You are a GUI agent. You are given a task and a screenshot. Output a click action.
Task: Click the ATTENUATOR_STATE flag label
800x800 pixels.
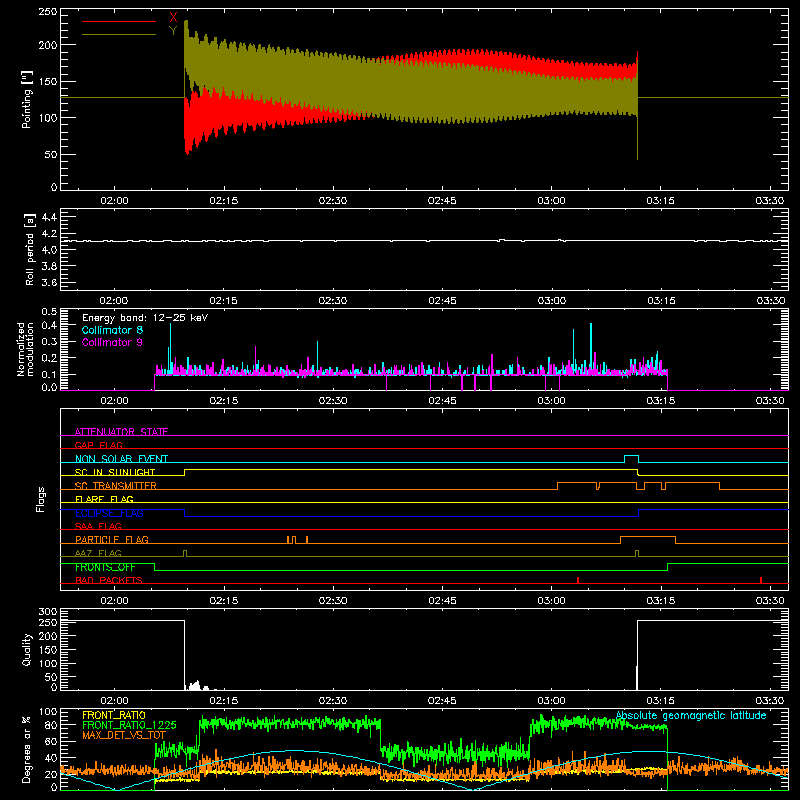(121, 432)
